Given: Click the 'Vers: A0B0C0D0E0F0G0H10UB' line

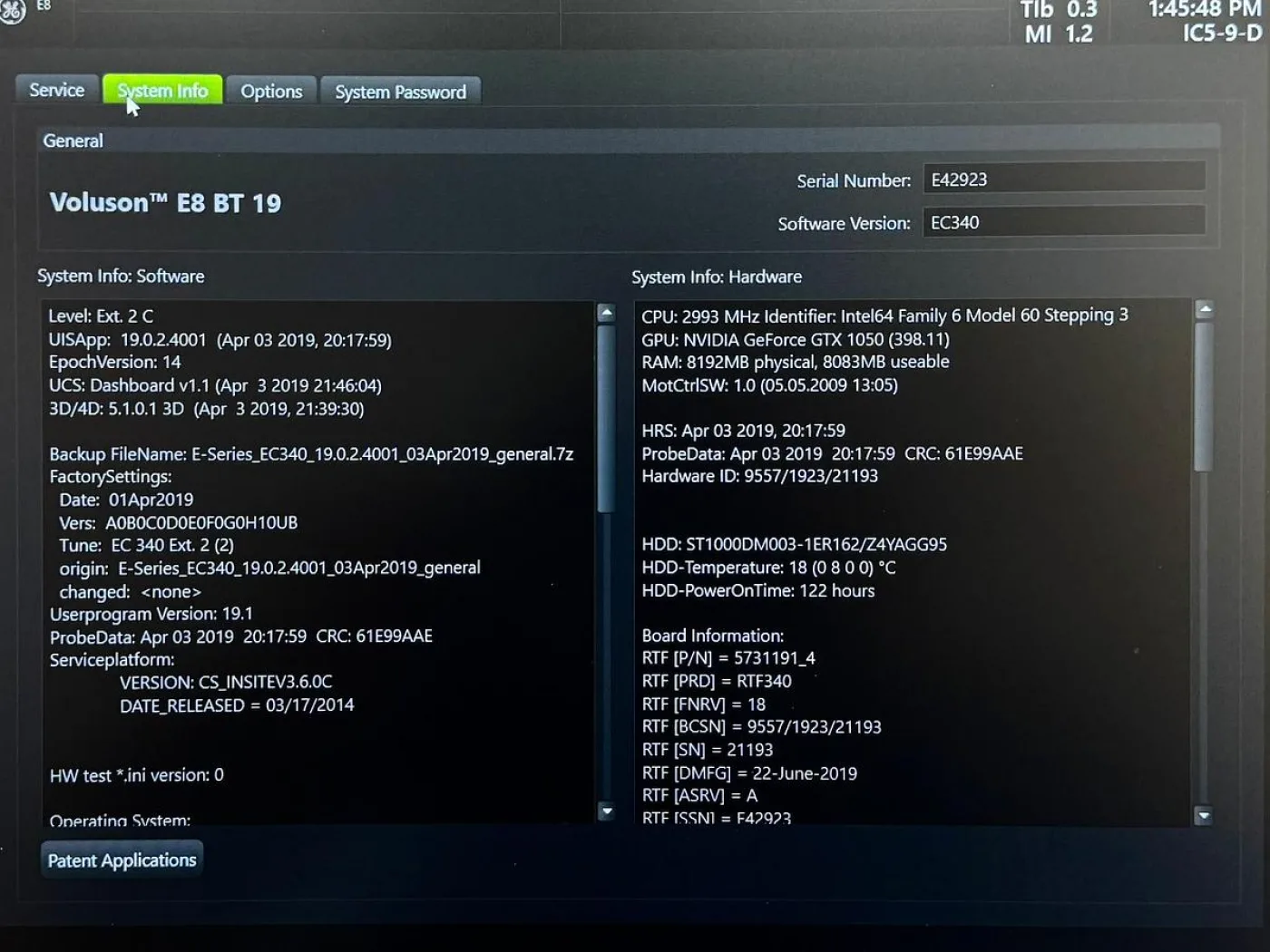Looking at the screenshot, I should click(x=178, y=523).
